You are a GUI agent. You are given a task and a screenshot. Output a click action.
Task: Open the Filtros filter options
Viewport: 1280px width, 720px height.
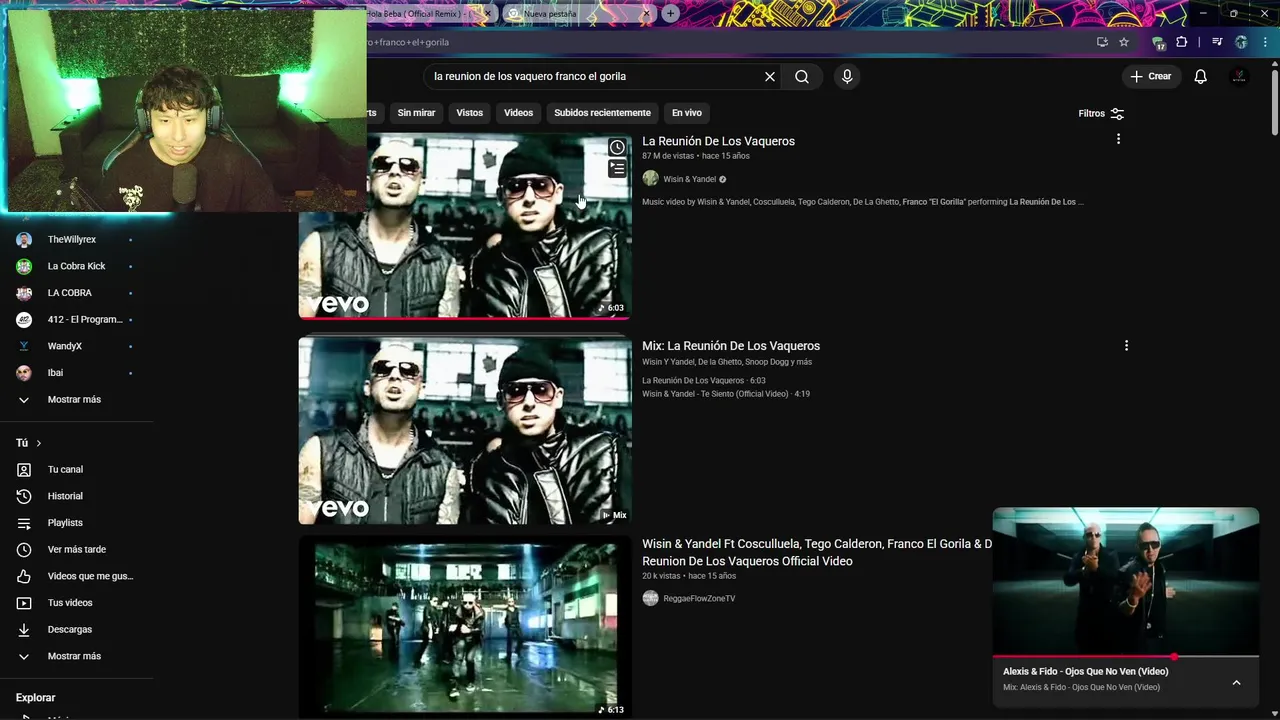pyautogui.click(x=1101, y=113)
